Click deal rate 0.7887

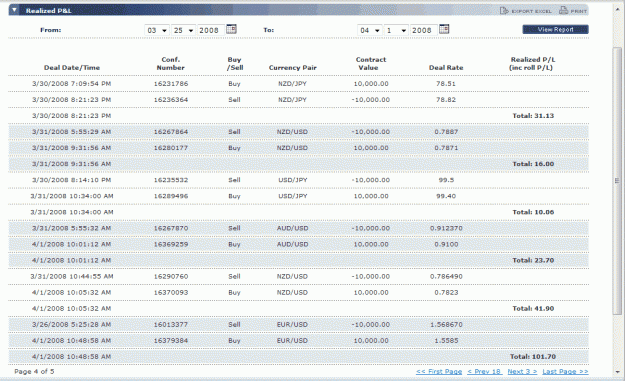(446, 132)
